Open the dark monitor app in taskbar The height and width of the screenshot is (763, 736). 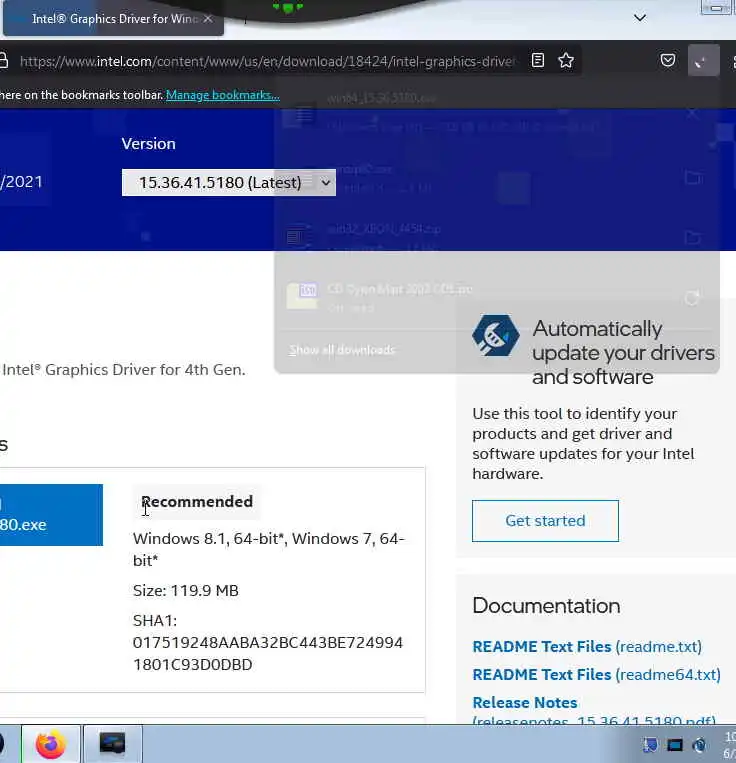(x=112, y=744)
